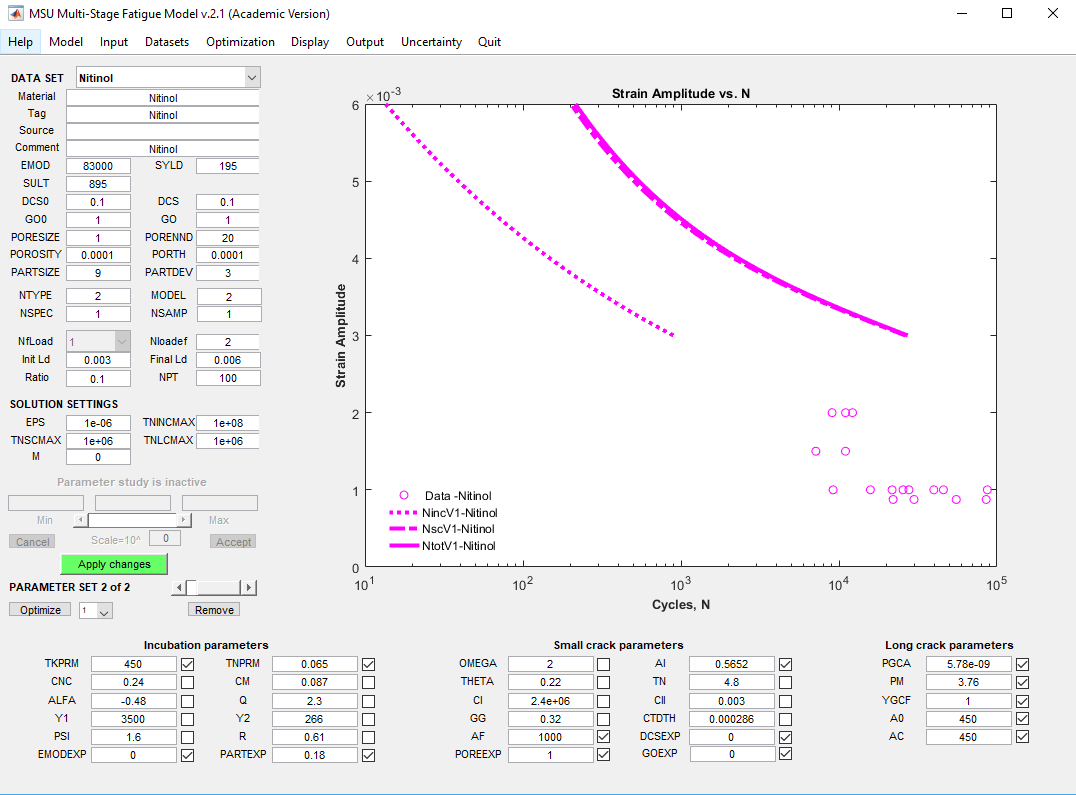
Task: Open the NfLoad dropdown
Action: pyautogui.click(x=122, y=342)
